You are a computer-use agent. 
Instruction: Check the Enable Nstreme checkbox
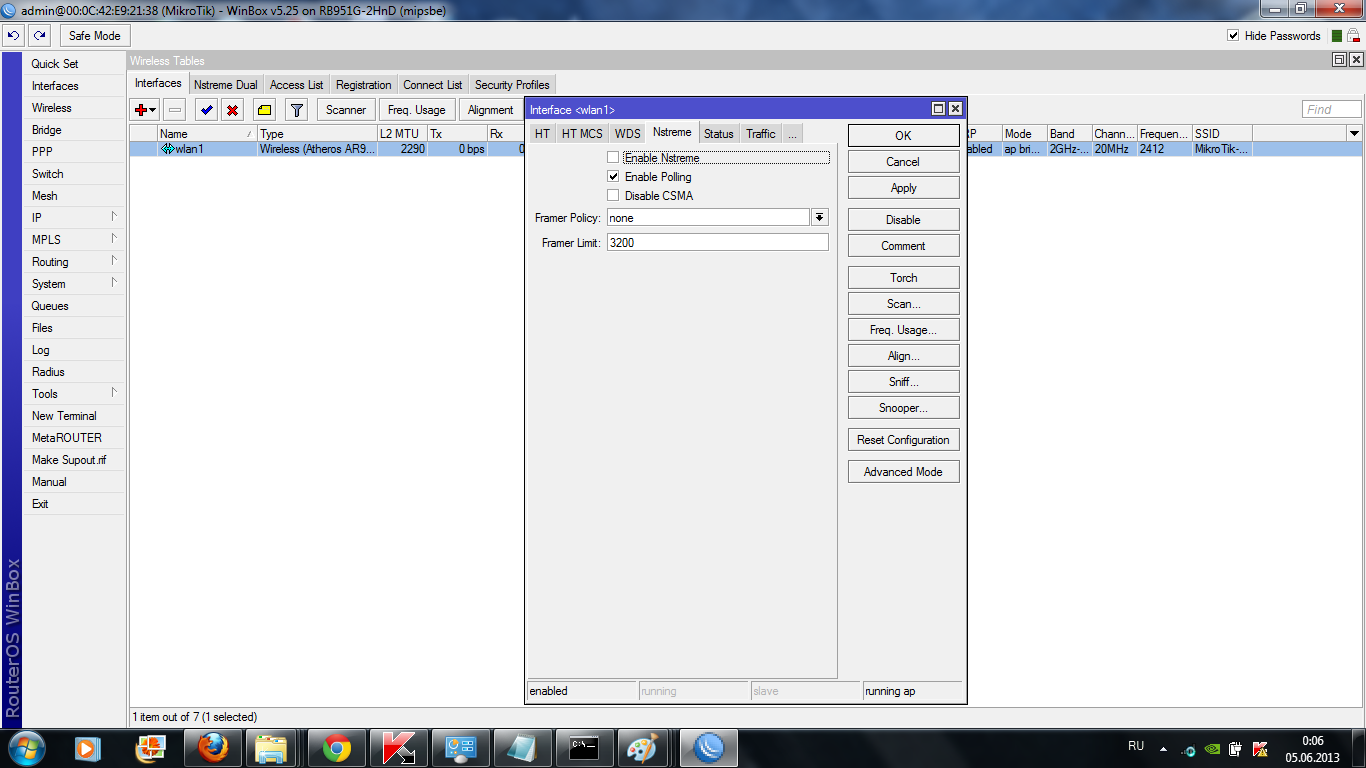(x=613, y=158)
